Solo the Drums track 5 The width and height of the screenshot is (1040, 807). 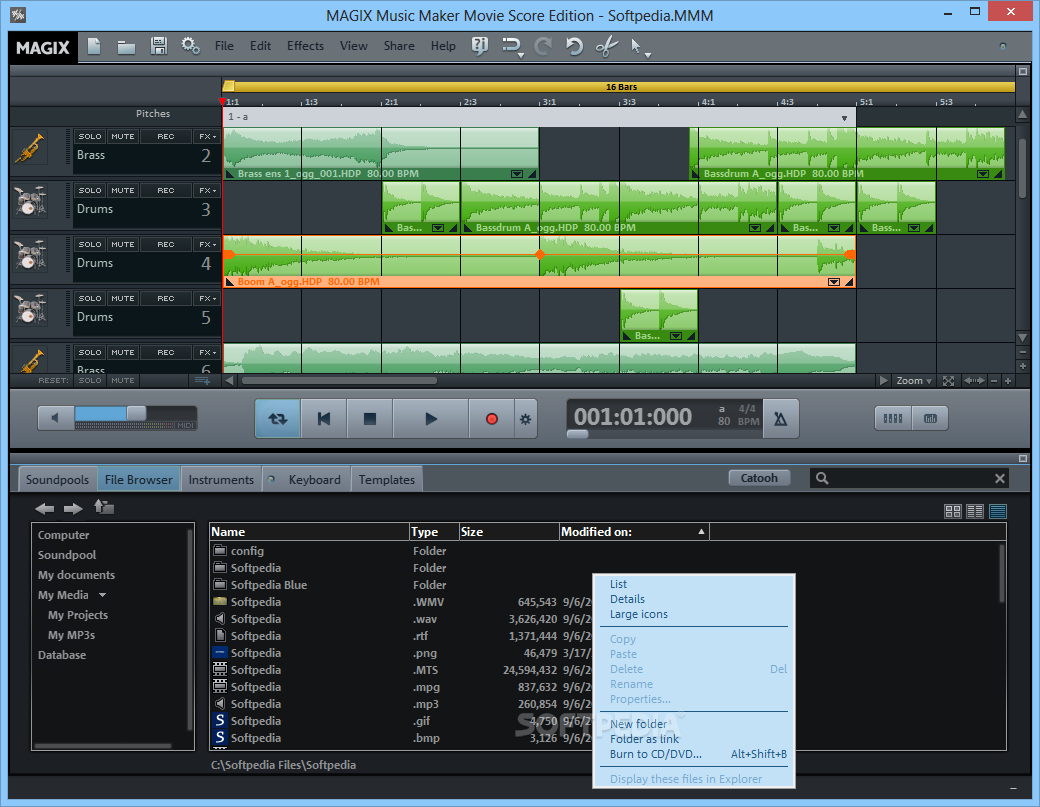click(x=90, y=298)
